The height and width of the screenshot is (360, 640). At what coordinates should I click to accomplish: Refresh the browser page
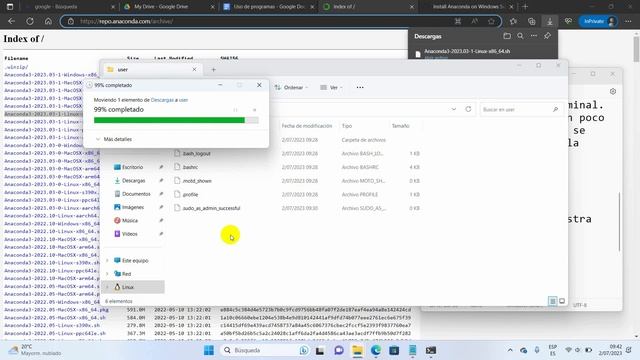(30, 21)
